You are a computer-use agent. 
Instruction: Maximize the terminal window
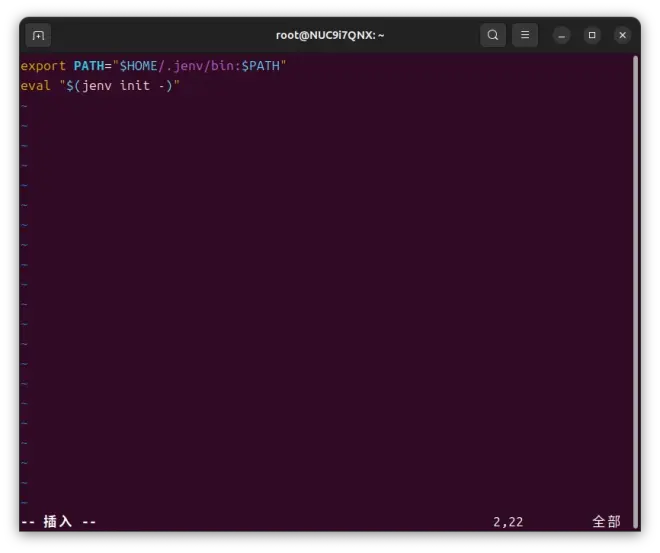592,35
